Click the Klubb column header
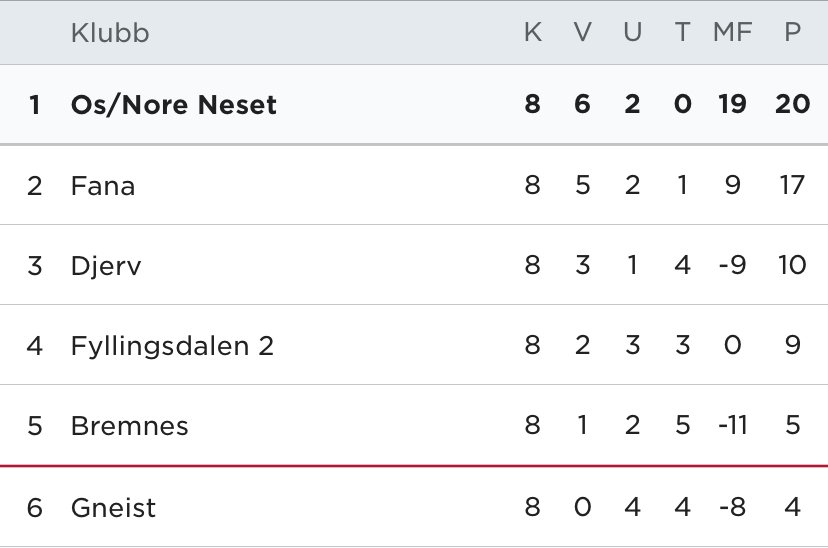The image size is (828, 548). [110, 33]
